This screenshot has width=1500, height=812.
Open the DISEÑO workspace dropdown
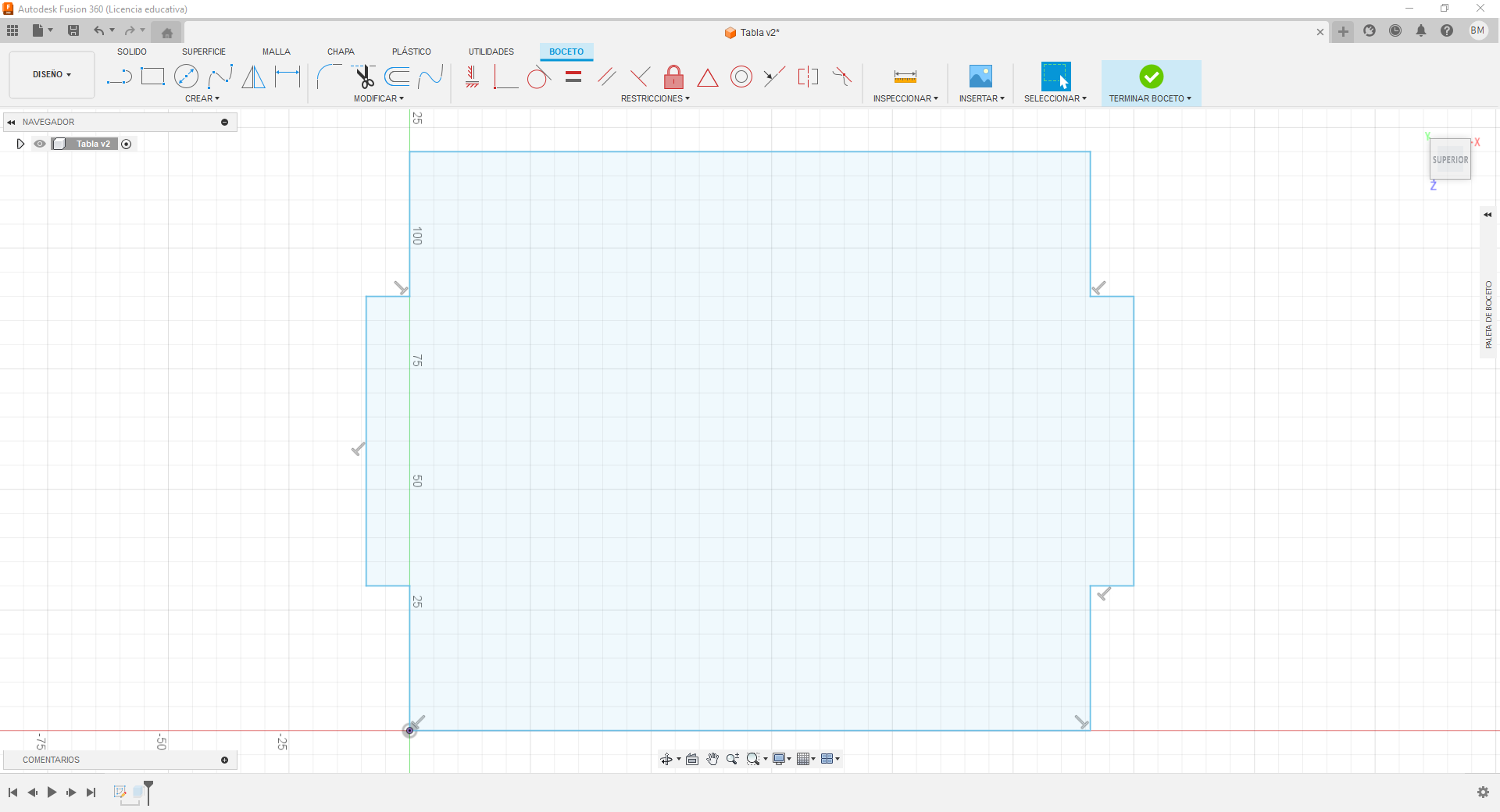[52, 75]
